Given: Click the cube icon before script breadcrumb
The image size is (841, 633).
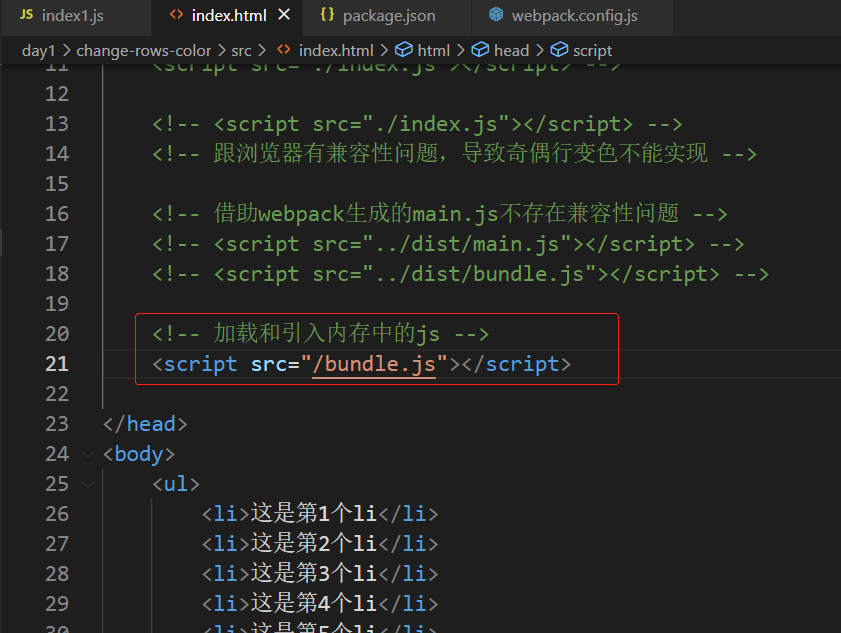Looking at the screenshot, I should click(x=559, y=50).
